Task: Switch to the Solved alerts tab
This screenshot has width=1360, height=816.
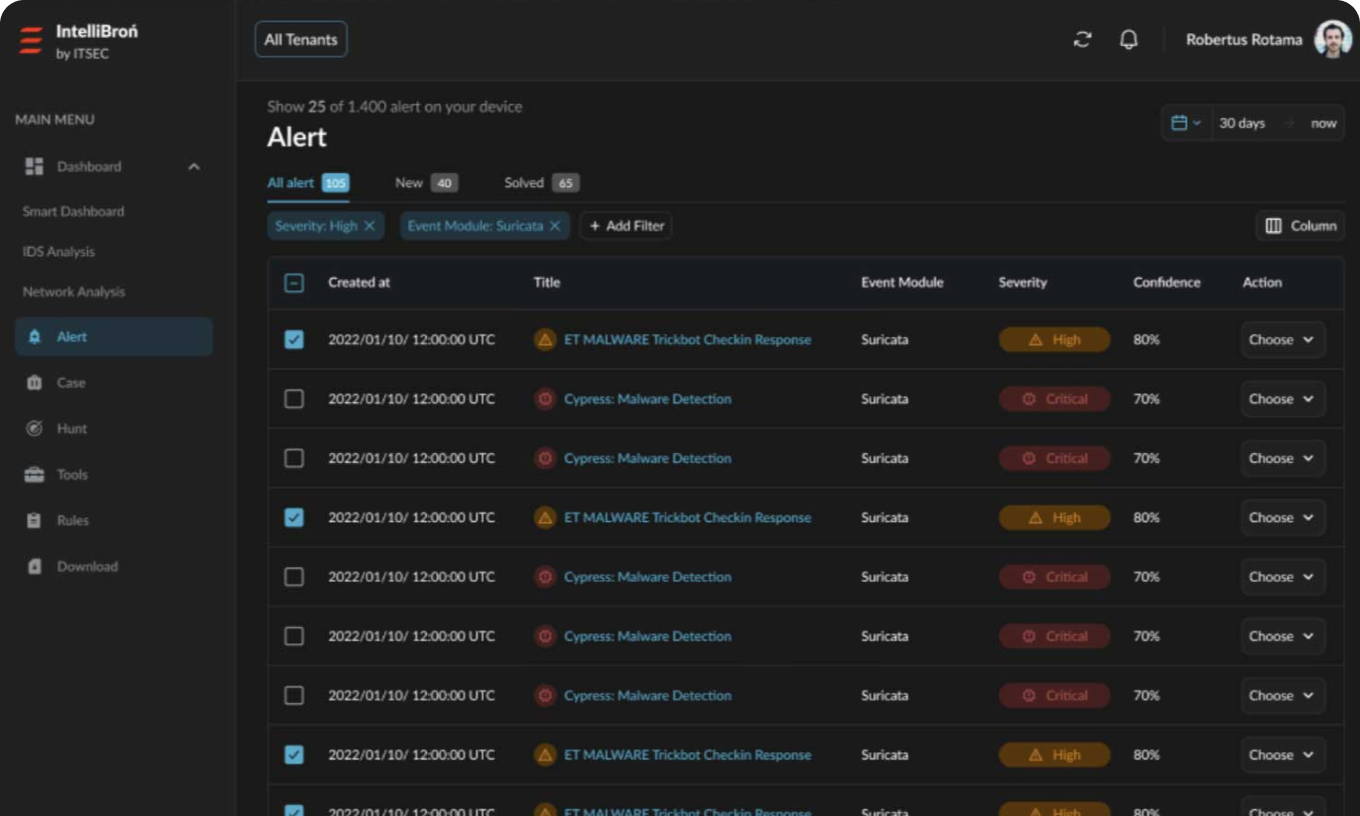Action: pos(540,183)
